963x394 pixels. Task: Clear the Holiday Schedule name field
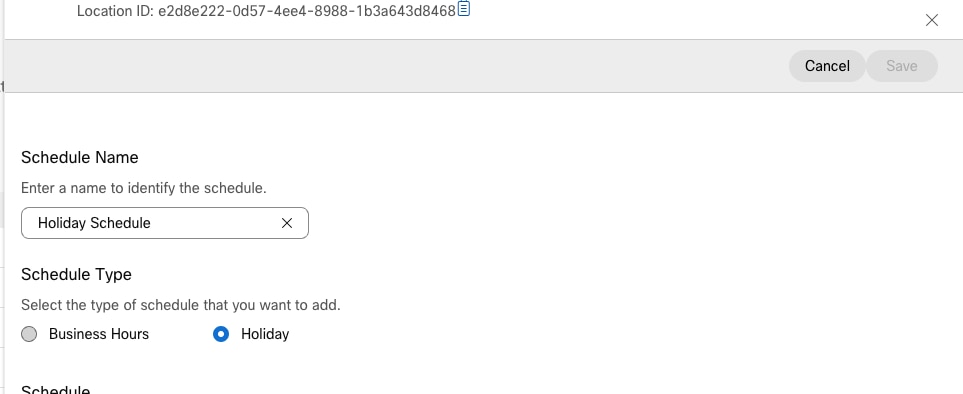click(x=287, y=223)
